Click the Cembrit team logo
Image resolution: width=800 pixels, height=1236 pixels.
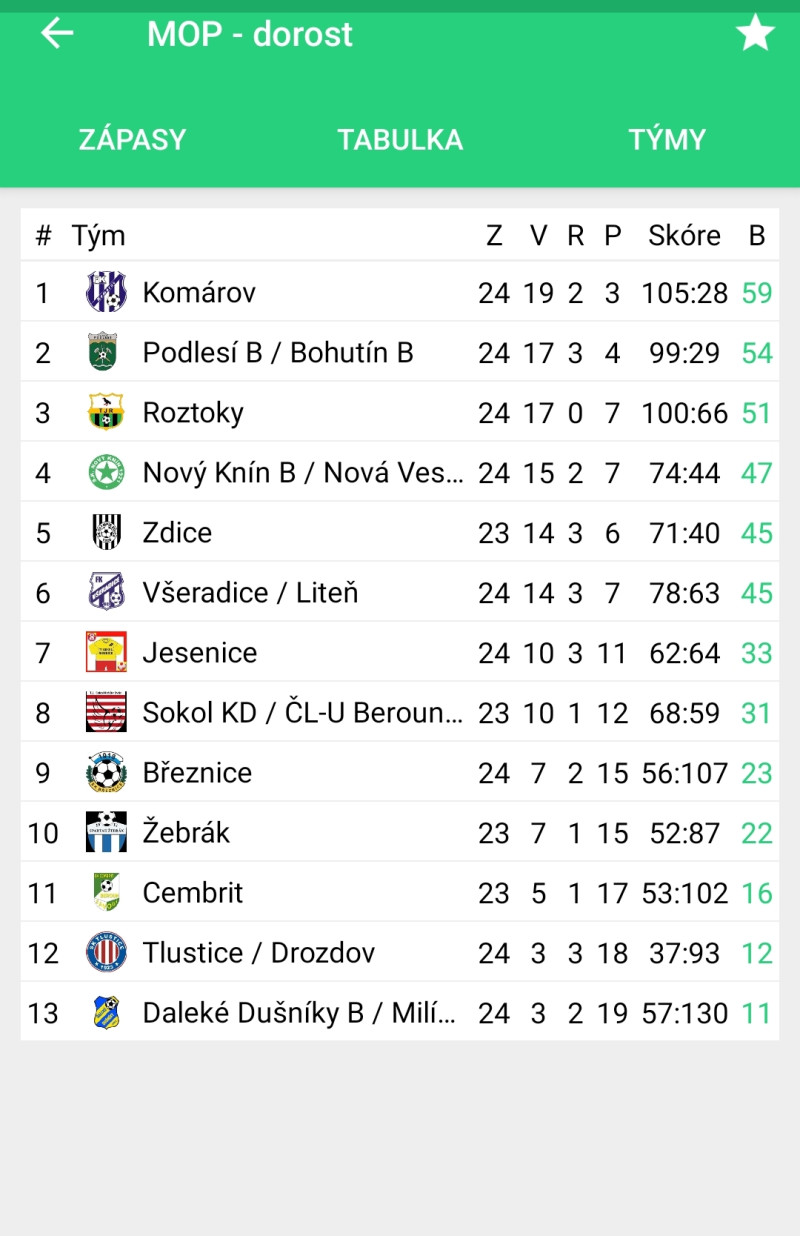click(x=106, y=892)
